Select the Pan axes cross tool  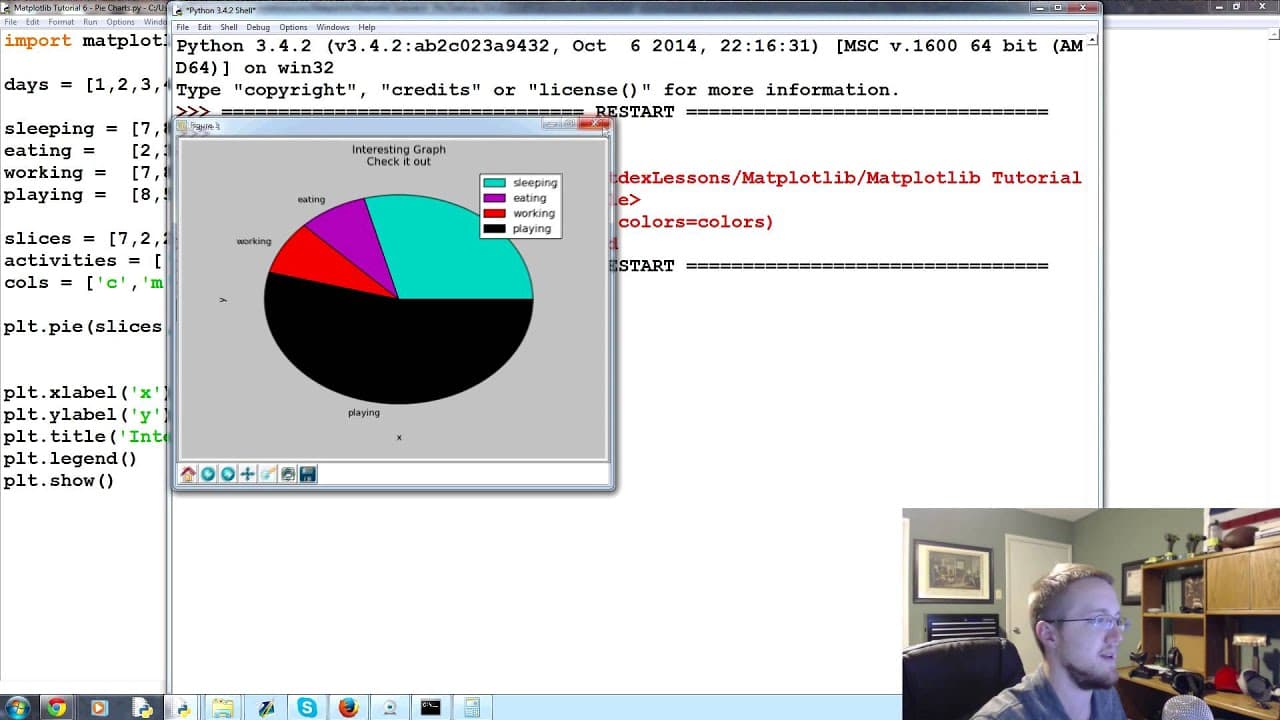coord(248,474)
